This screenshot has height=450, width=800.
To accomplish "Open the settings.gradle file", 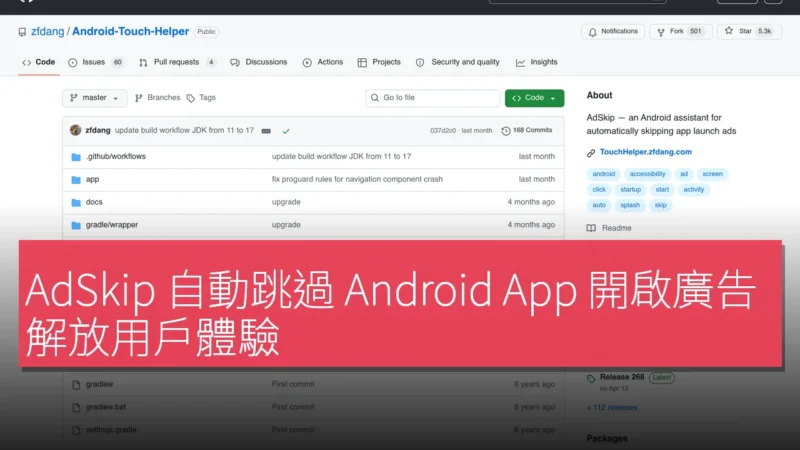I will [111, 430].
